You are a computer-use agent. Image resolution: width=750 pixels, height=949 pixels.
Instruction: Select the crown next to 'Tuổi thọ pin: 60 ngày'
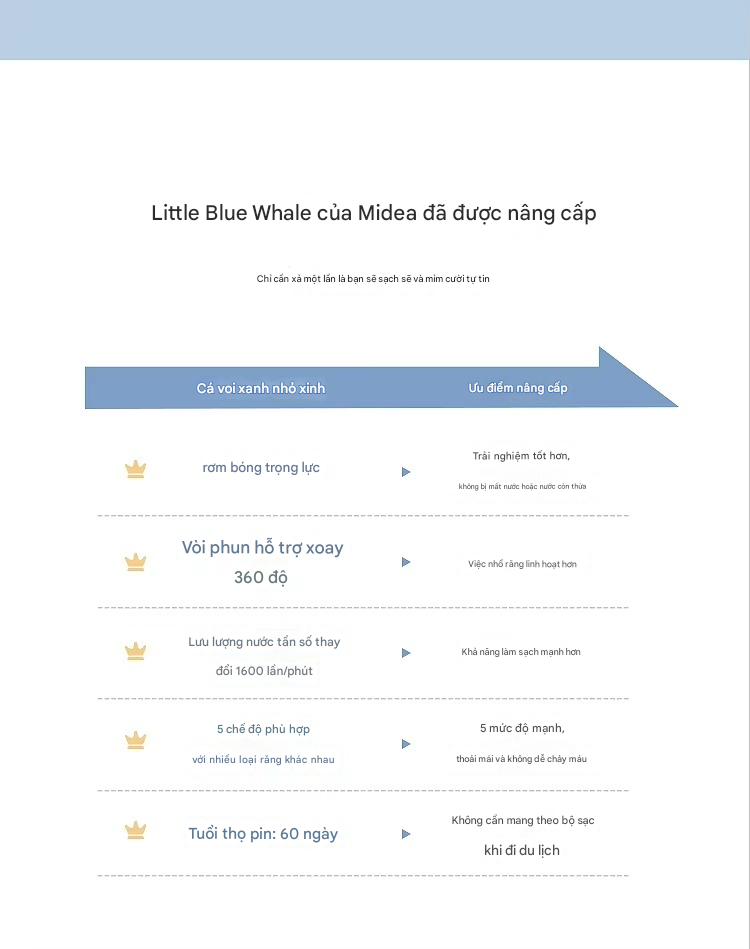[x=135, y=831]
